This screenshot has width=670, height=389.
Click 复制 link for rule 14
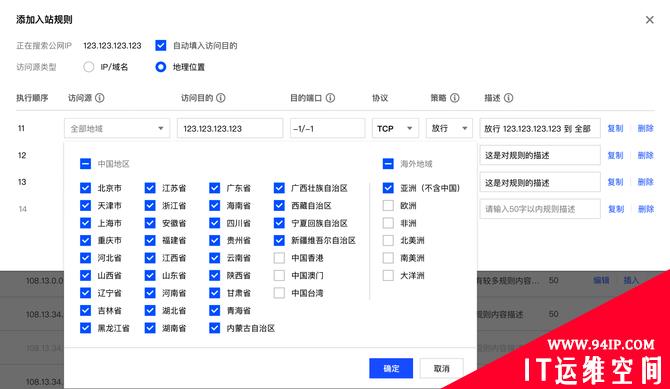(615, 209)
